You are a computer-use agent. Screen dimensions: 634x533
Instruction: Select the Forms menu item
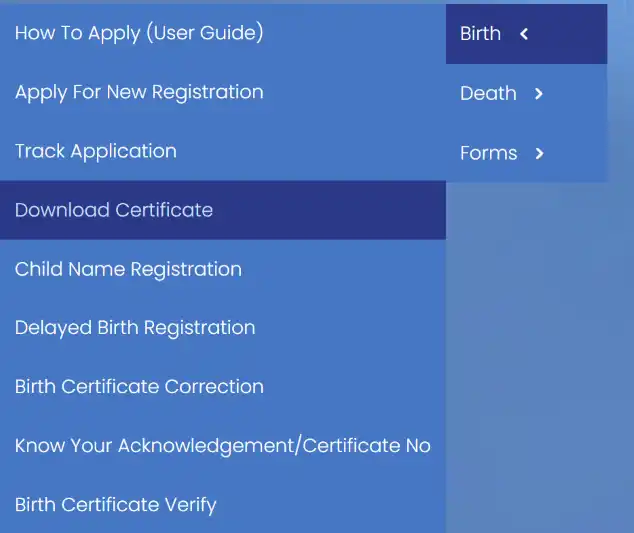coord(526,153)
